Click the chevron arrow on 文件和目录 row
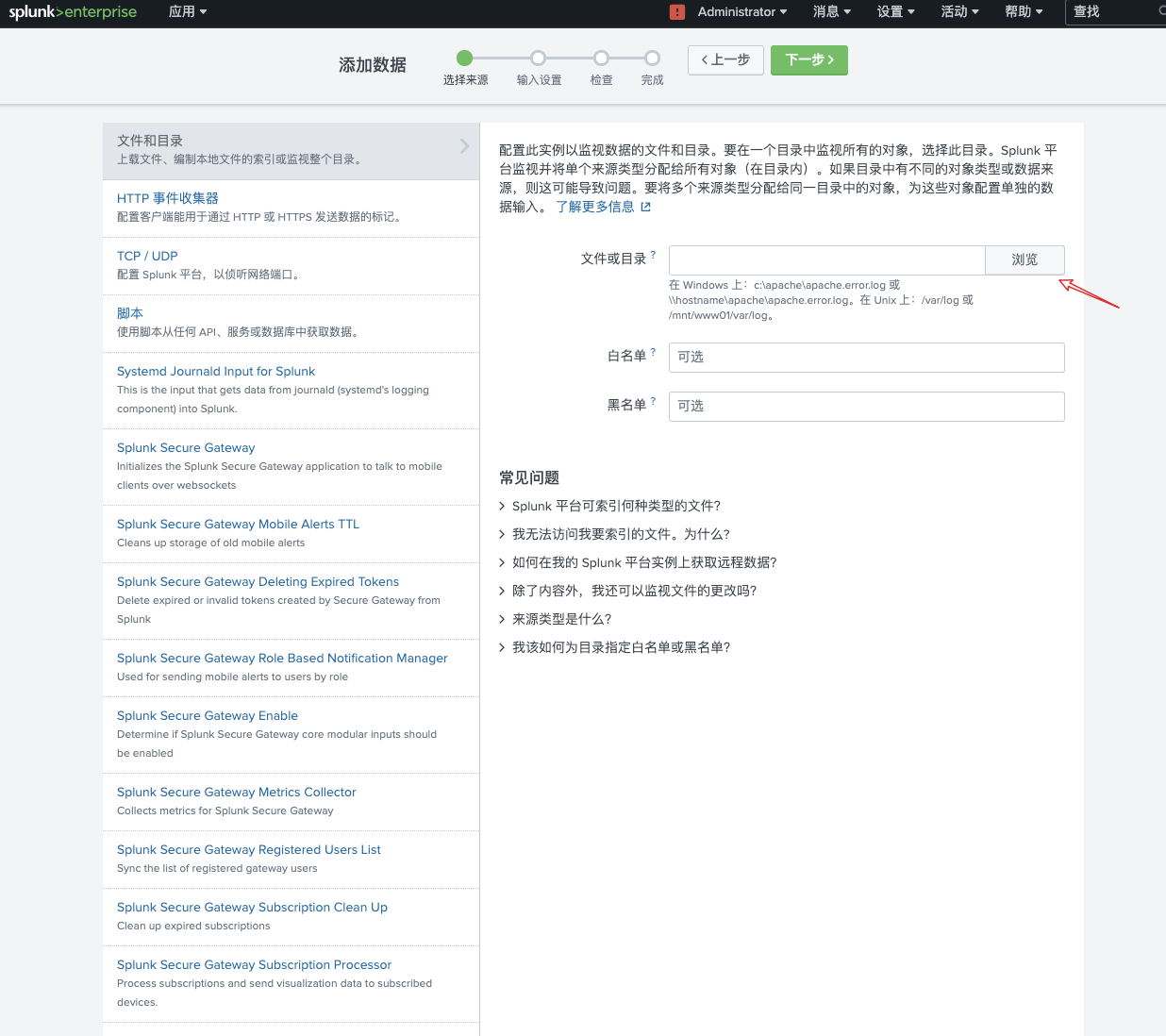The width and height of the screenshot is (1166, 1036). click(464, 146)
